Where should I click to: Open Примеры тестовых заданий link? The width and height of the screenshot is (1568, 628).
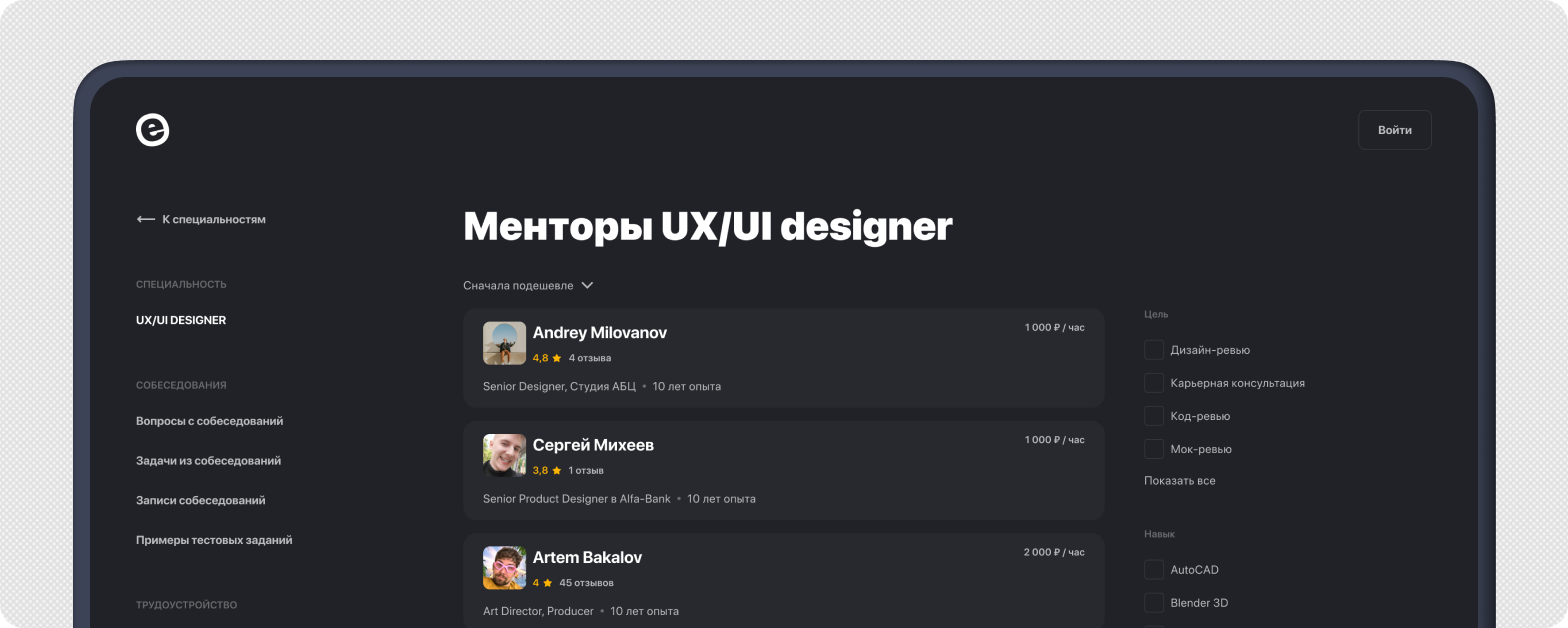pos(214,540)
